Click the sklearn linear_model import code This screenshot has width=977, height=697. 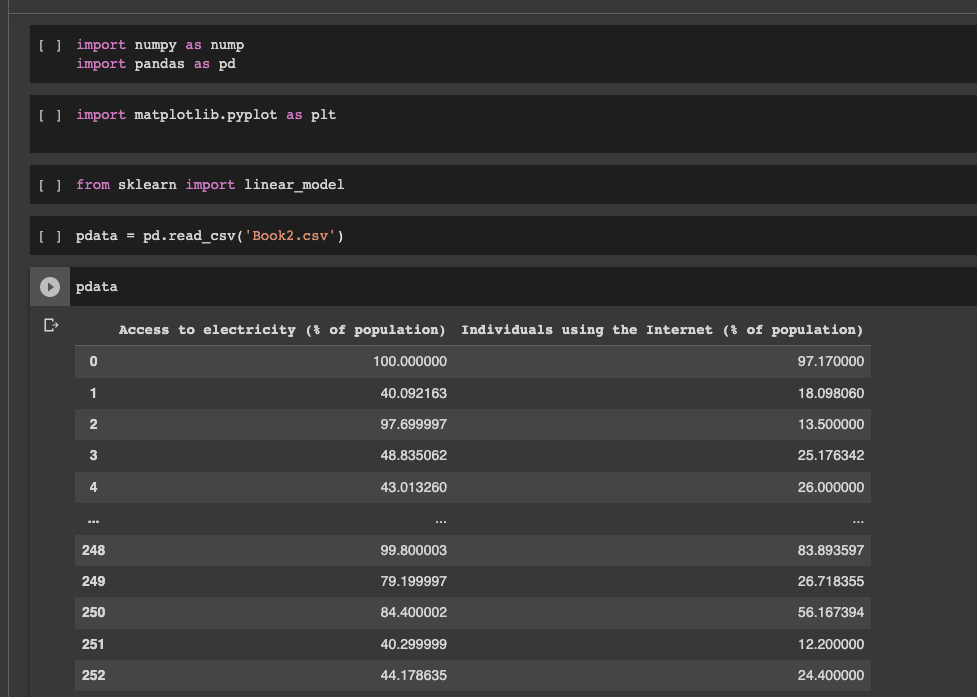pyautogui.click(x=210, y=185)
